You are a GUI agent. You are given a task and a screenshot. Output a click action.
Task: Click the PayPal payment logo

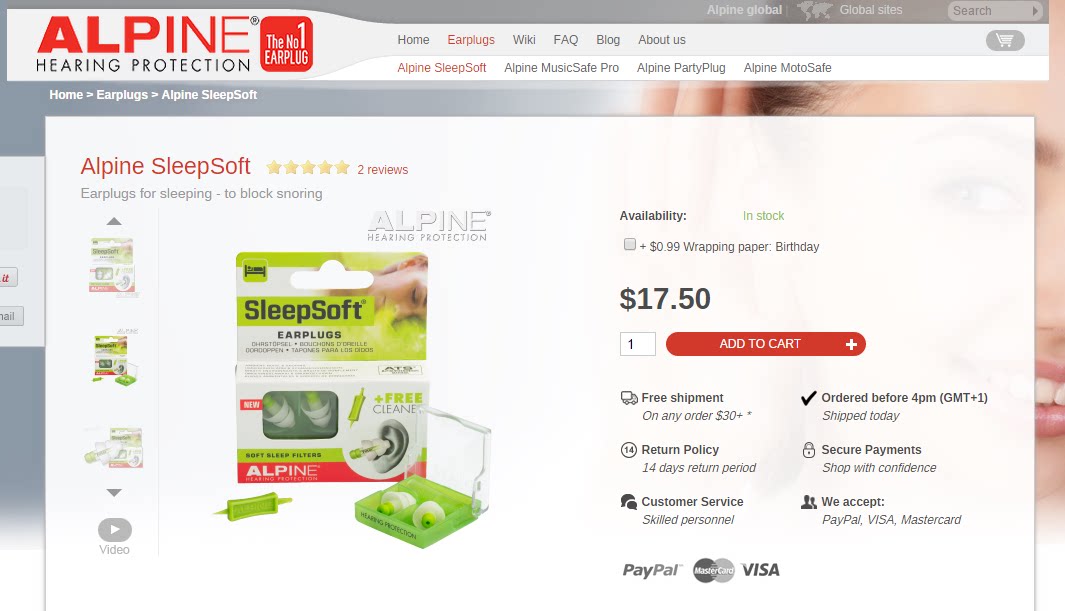(652, 570)
